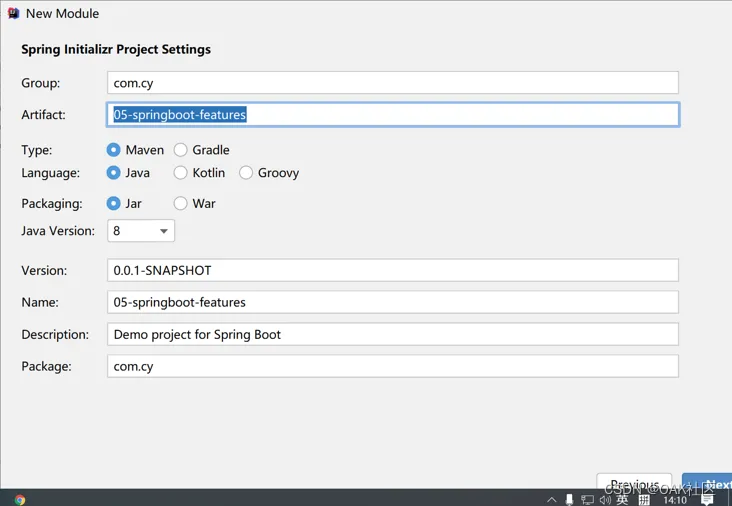Show hidden system tray icons
The height and width of the screenshot is (506, 732).
click(x=551, y=499)
